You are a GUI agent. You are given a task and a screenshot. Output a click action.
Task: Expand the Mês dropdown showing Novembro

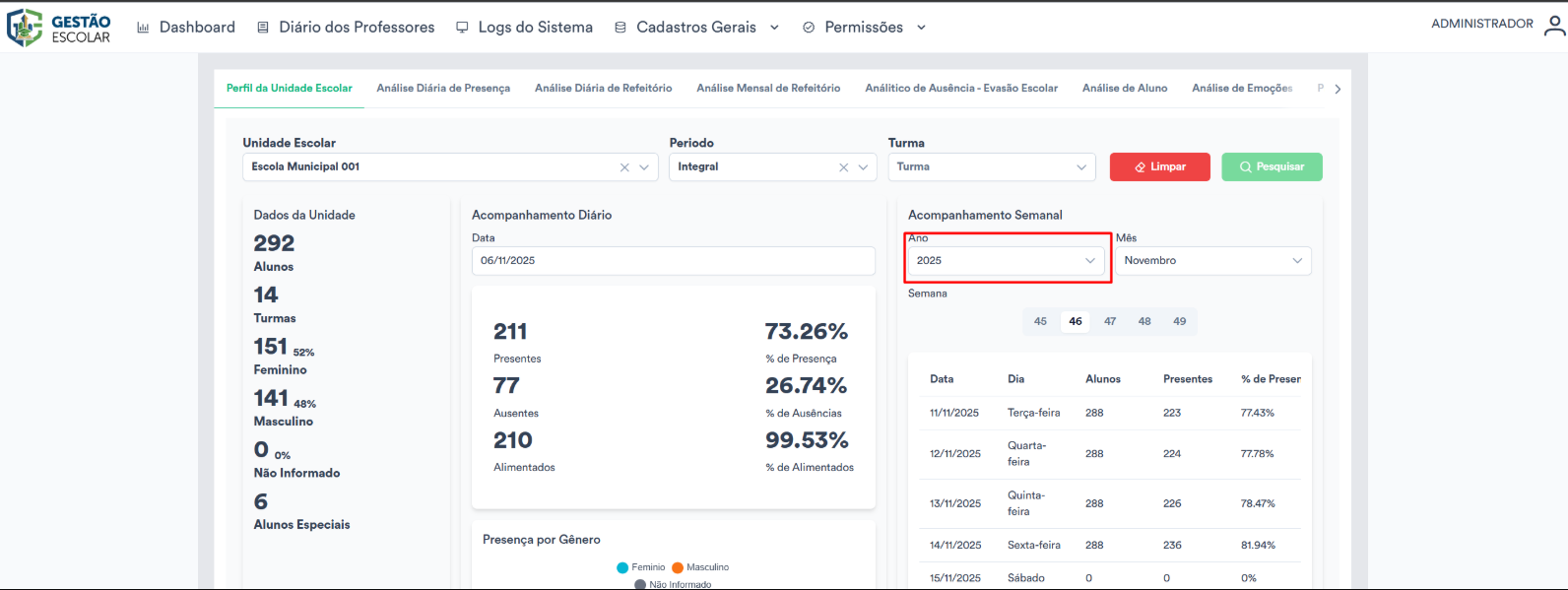click(x=1212, y=261)
